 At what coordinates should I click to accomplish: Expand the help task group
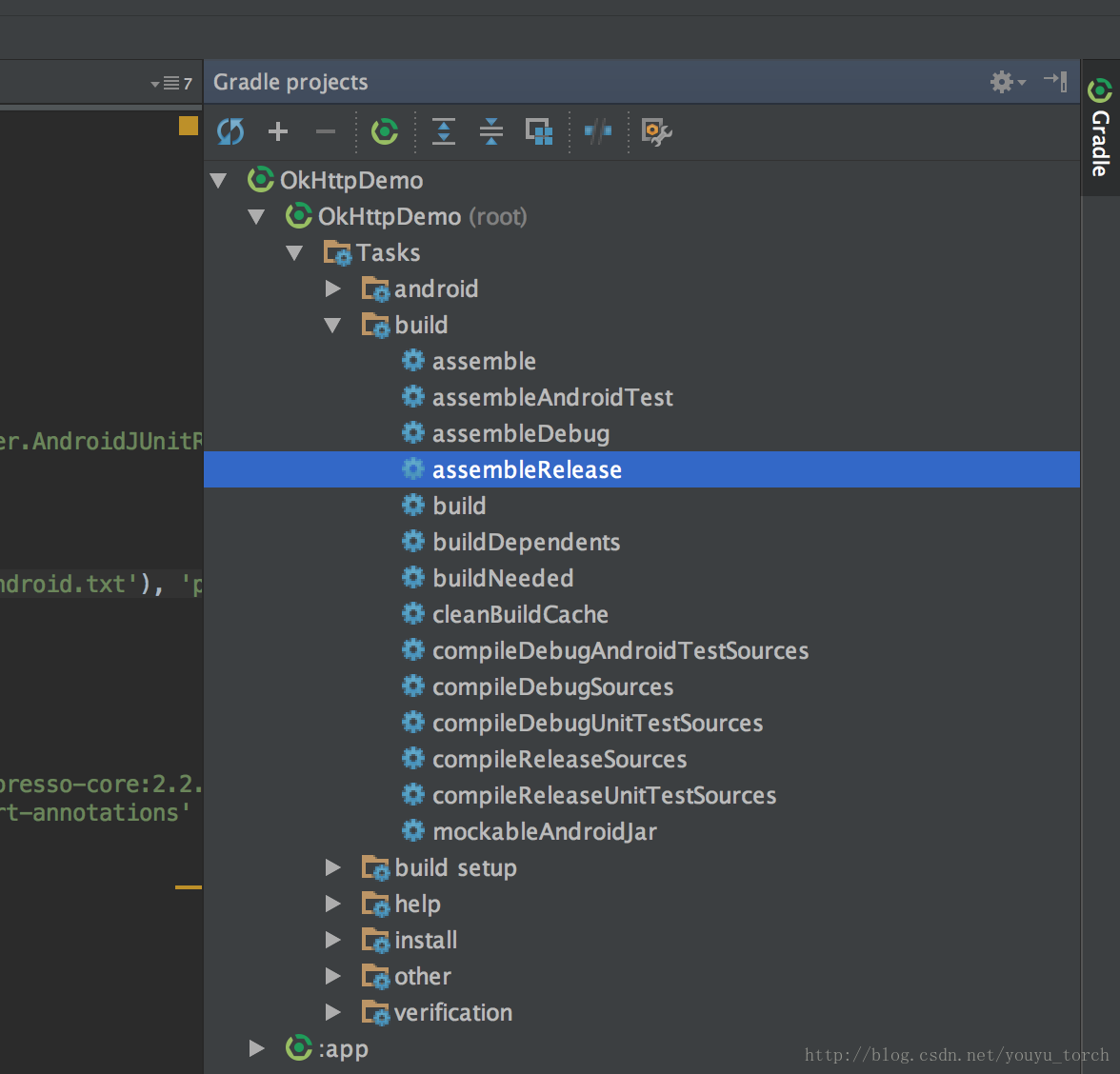click(333, 905)
